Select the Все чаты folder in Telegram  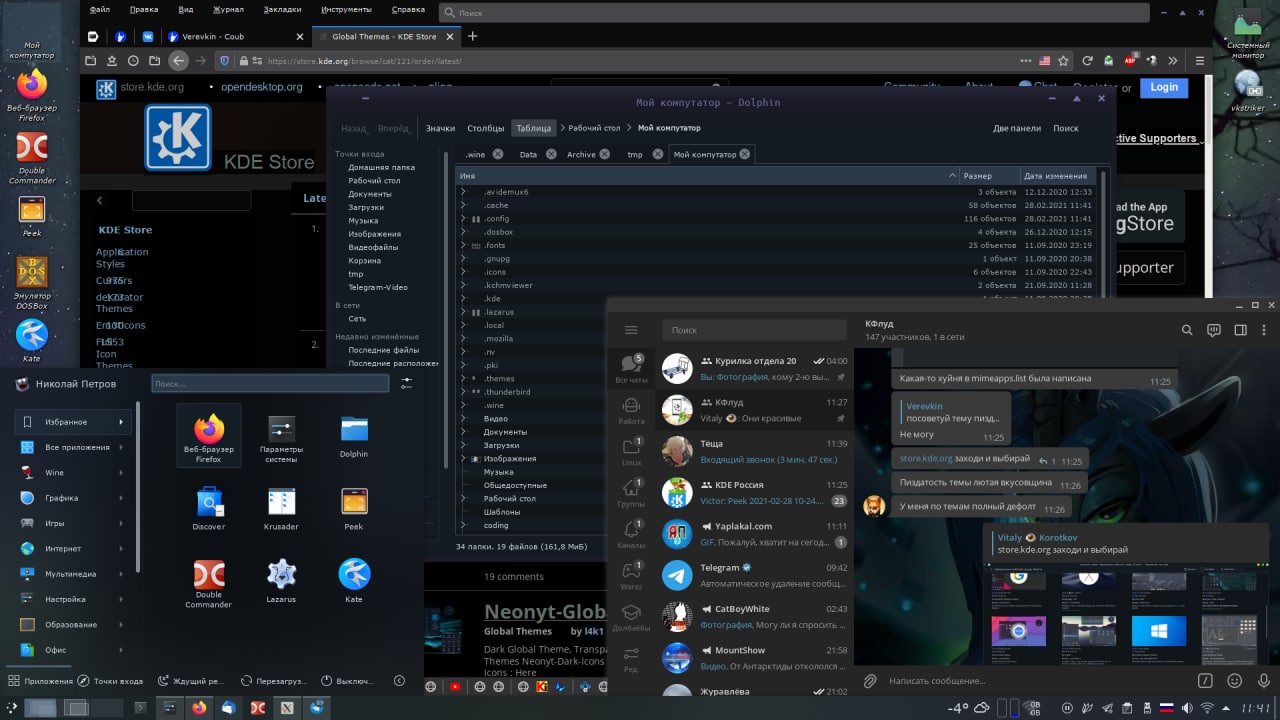(631, 368)
